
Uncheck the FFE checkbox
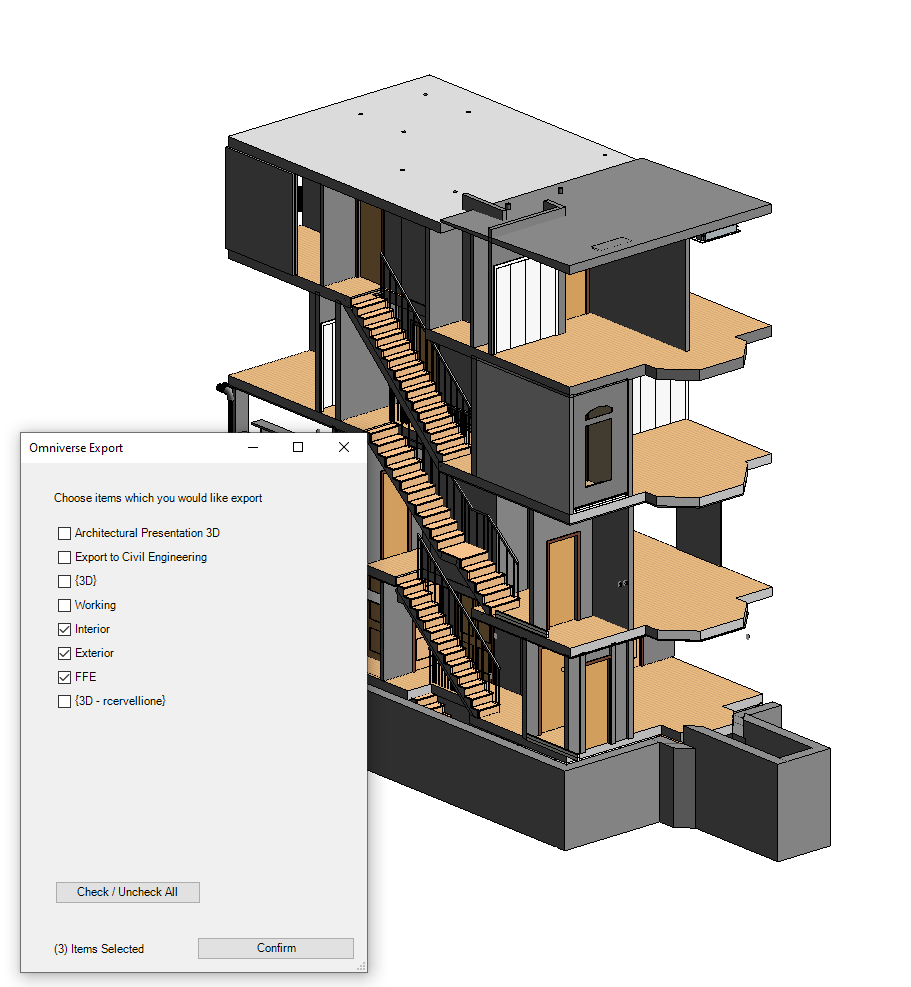click(x=64, y=677)
